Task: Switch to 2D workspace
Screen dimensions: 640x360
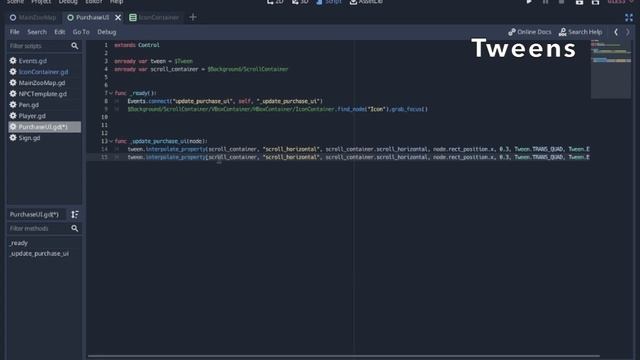Action: (x=275, y=2)
